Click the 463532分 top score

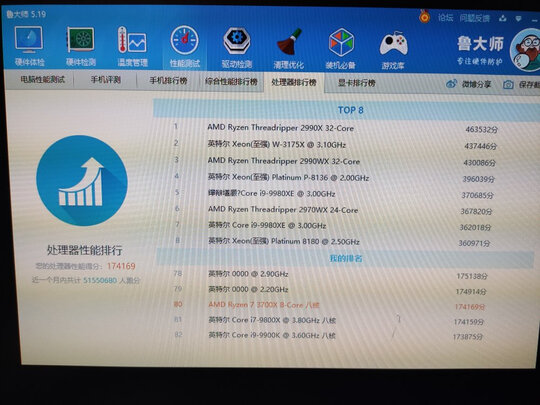(x=482, y=129)
